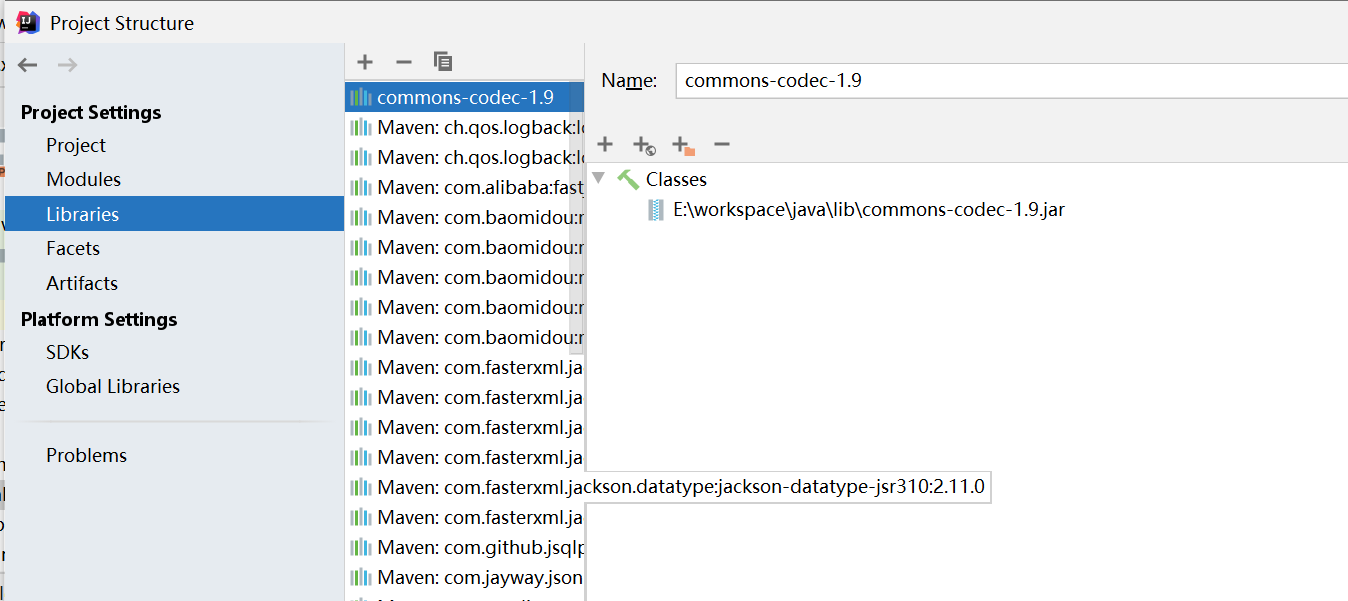
Task: Add a new library with the plus icon
Action: click(364, 61)
